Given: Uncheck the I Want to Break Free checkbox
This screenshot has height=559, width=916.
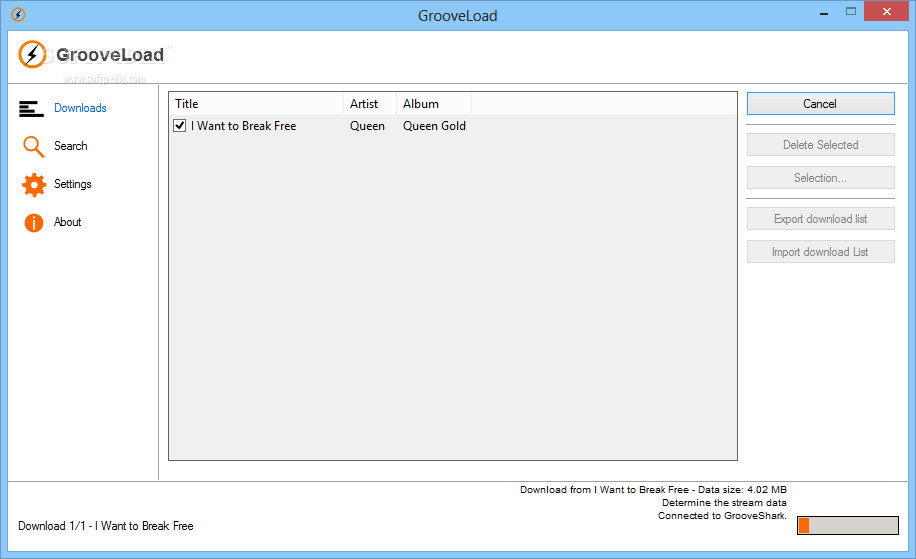Looking at the screenshot, I should [180, 126].
